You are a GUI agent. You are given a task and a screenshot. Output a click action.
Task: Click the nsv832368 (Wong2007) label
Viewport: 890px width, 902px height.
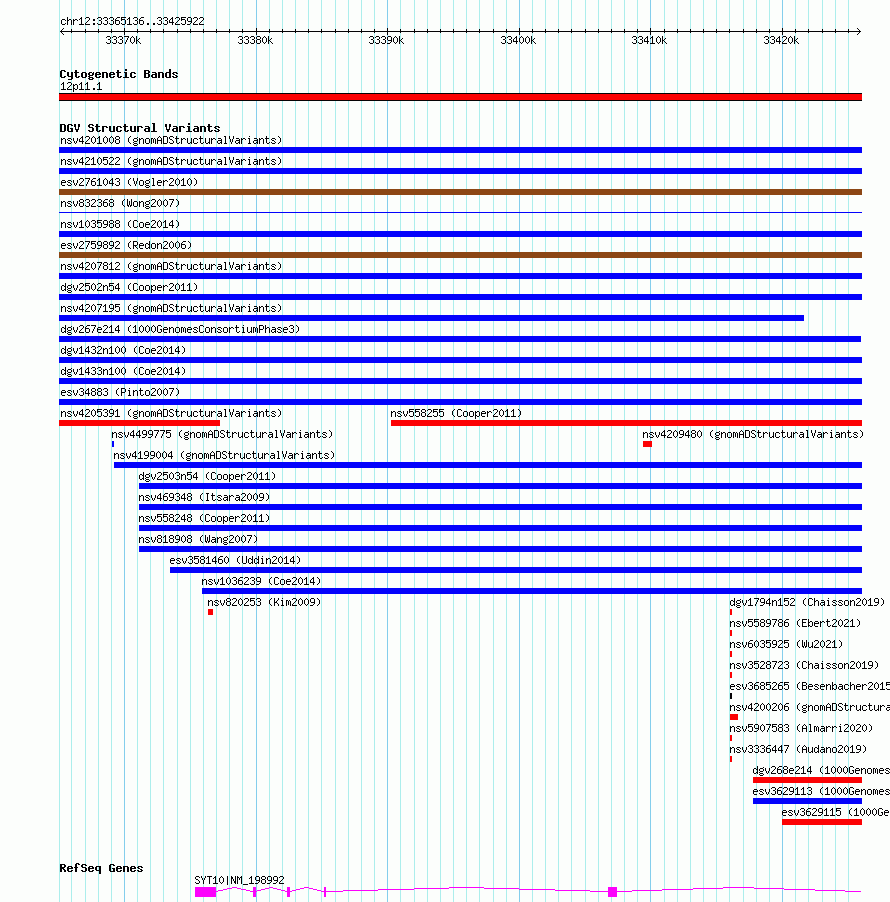(120, 203)
